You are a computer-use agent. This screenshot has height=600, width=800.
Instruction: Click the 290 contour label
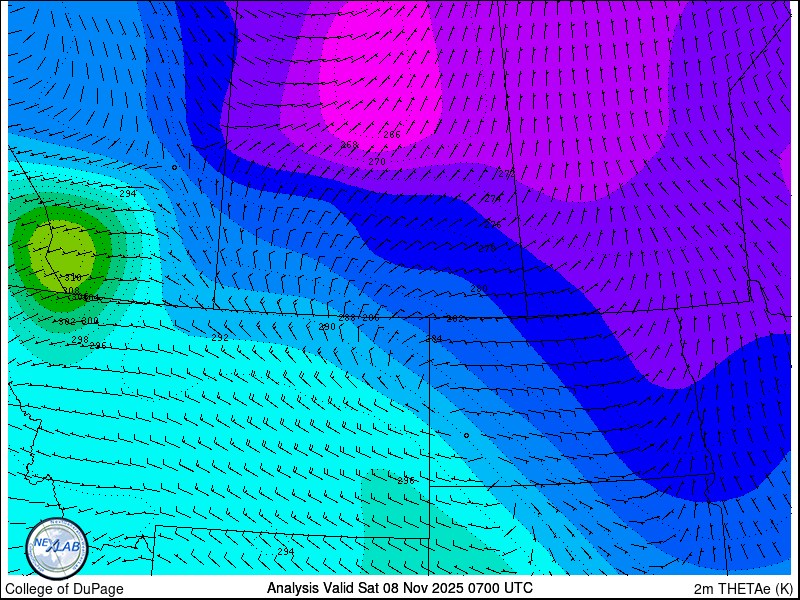click(x=327, y=327)
